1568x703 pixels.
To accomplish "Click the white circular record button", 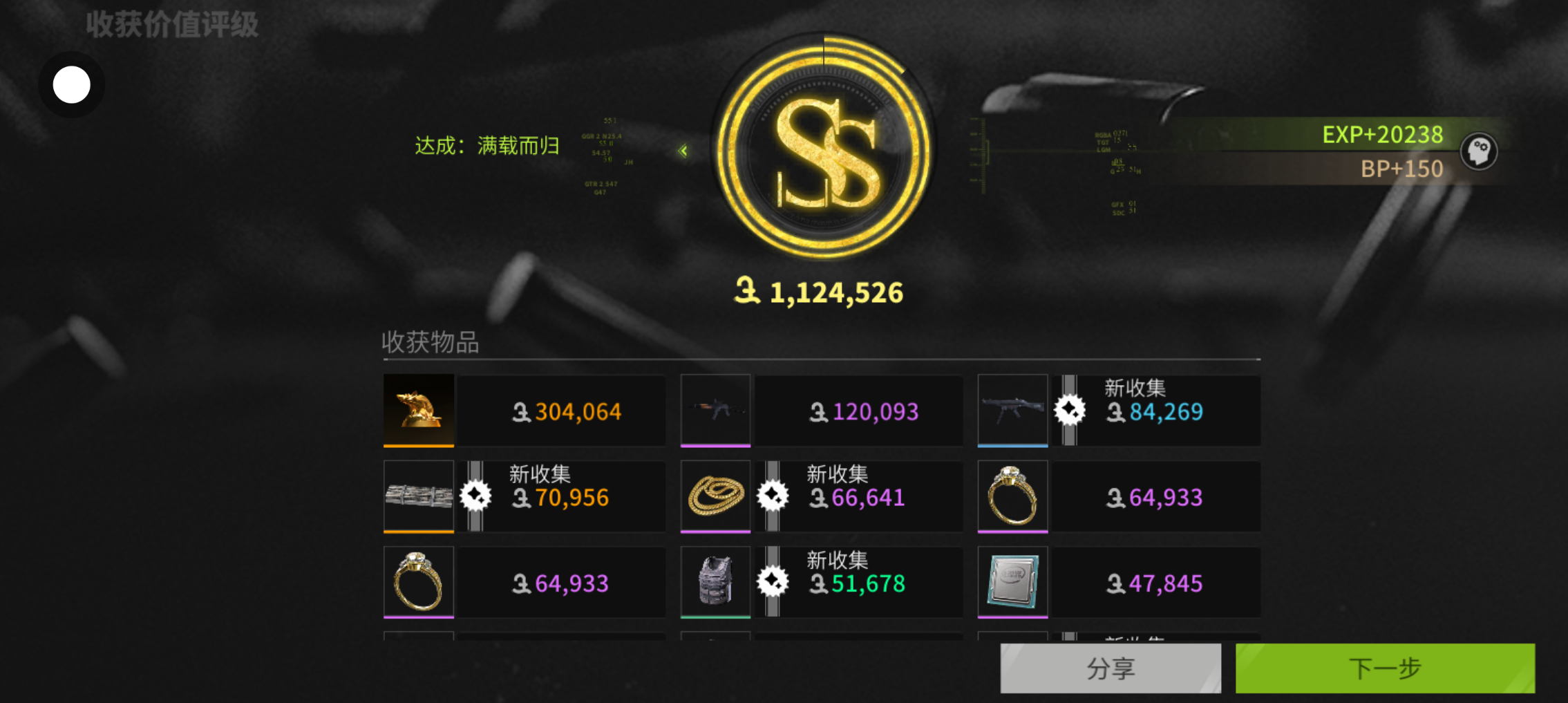I will pos(72,85).
